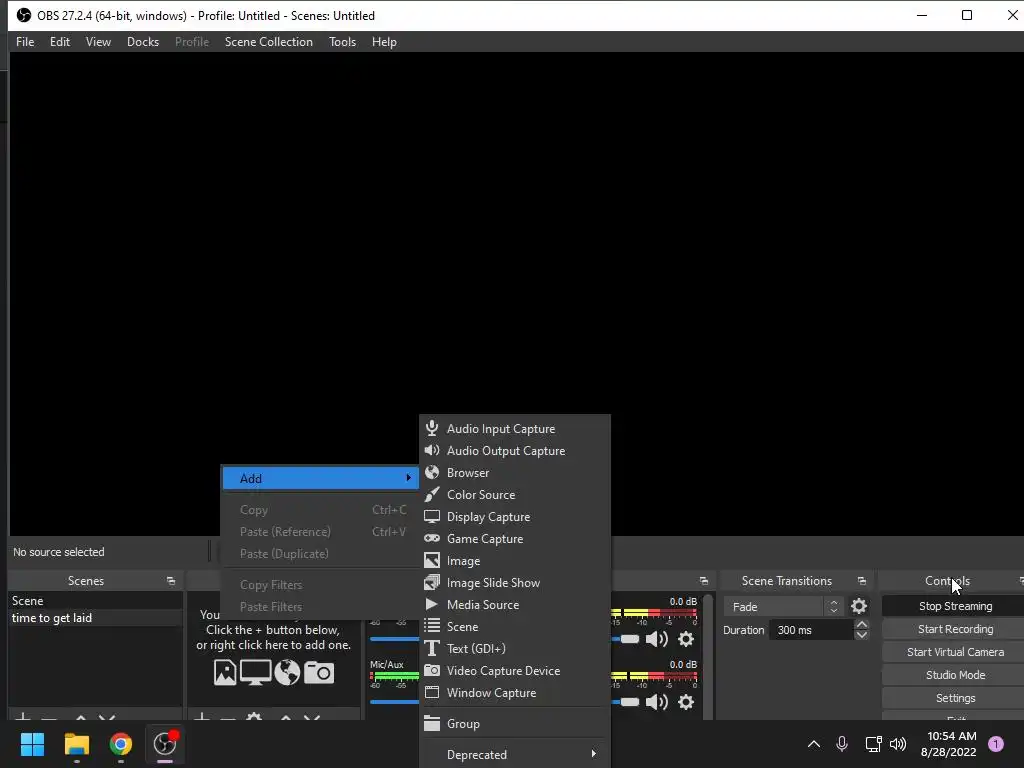This screenshot has width=1024, height=768.
Task: Add a Text (GDI+) source
Action: click(x=515, y=648)
